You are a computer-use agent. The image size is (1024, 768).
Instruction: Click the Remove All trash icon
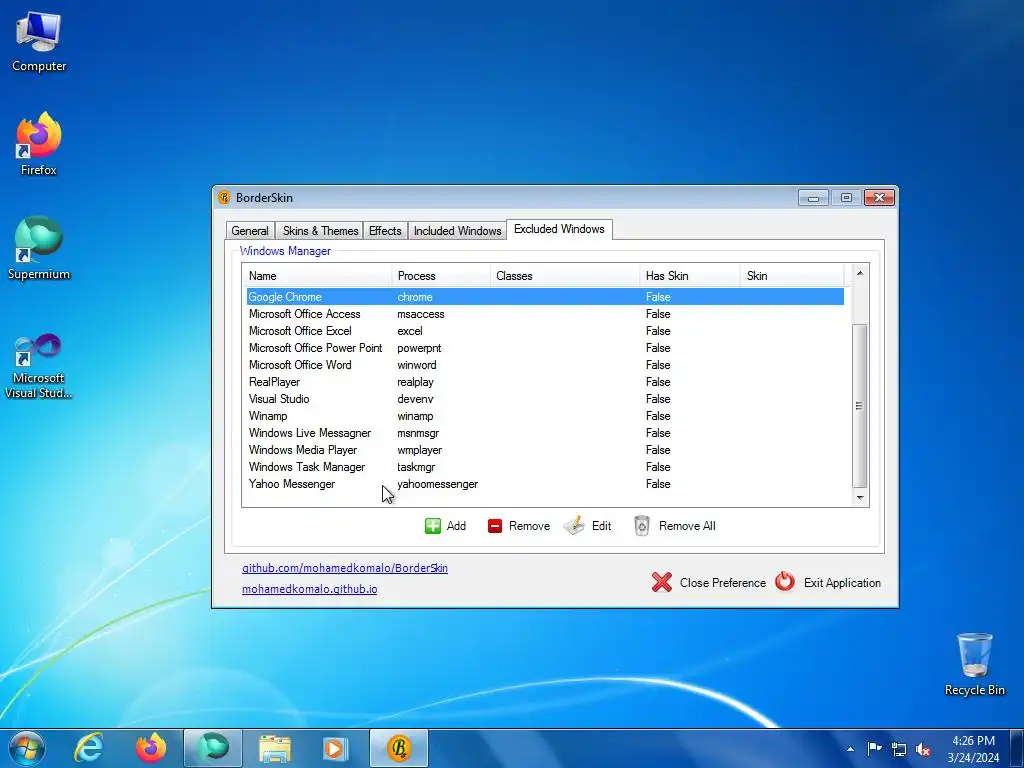(642, 526)
